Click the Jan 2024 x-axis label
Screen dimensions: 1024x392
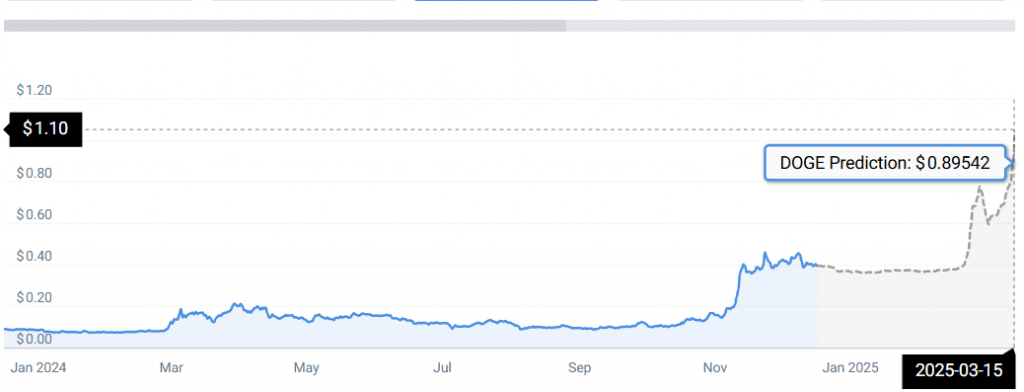pos(38,368)
